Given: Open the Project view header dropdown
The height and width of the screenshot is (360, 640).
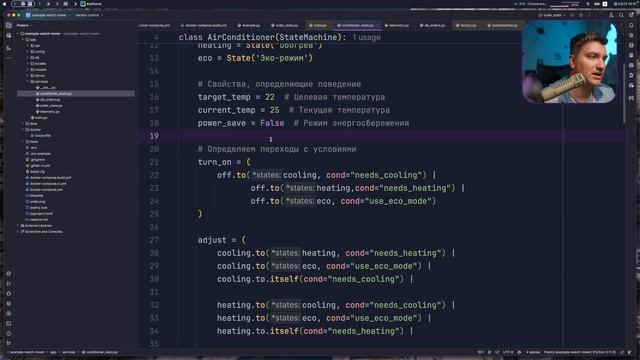Looking at the screenshot, I should click(x=24, y=25).
